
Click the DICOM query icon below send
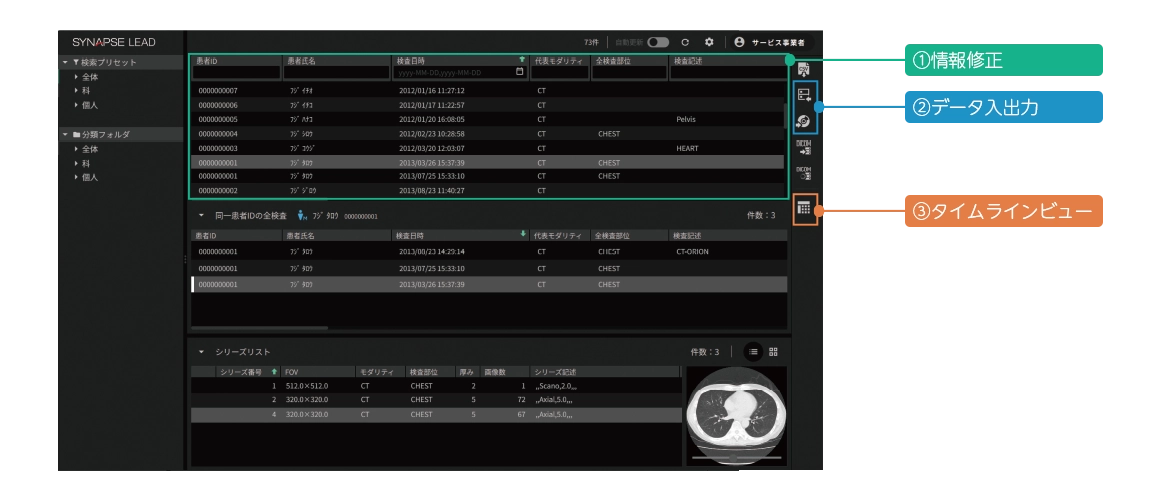click(x=803, y=174)
